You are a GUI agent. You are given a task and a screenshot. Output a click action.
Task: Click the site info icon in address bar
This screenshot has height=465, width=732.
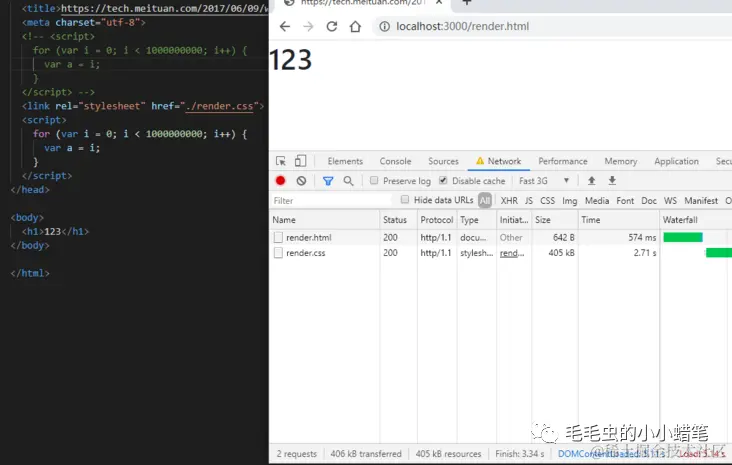pos(384,27)
